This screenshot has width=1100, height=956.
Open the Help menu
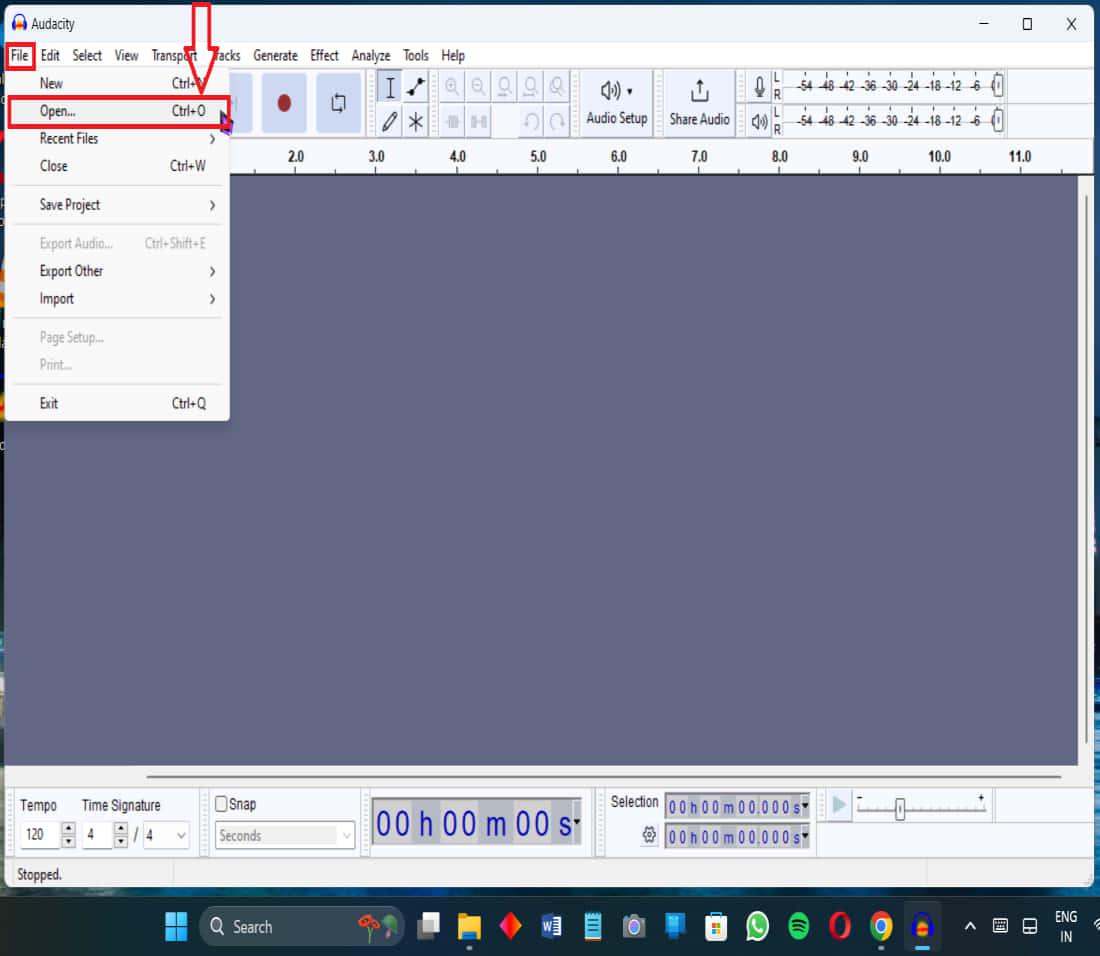(x=452, y=55)
